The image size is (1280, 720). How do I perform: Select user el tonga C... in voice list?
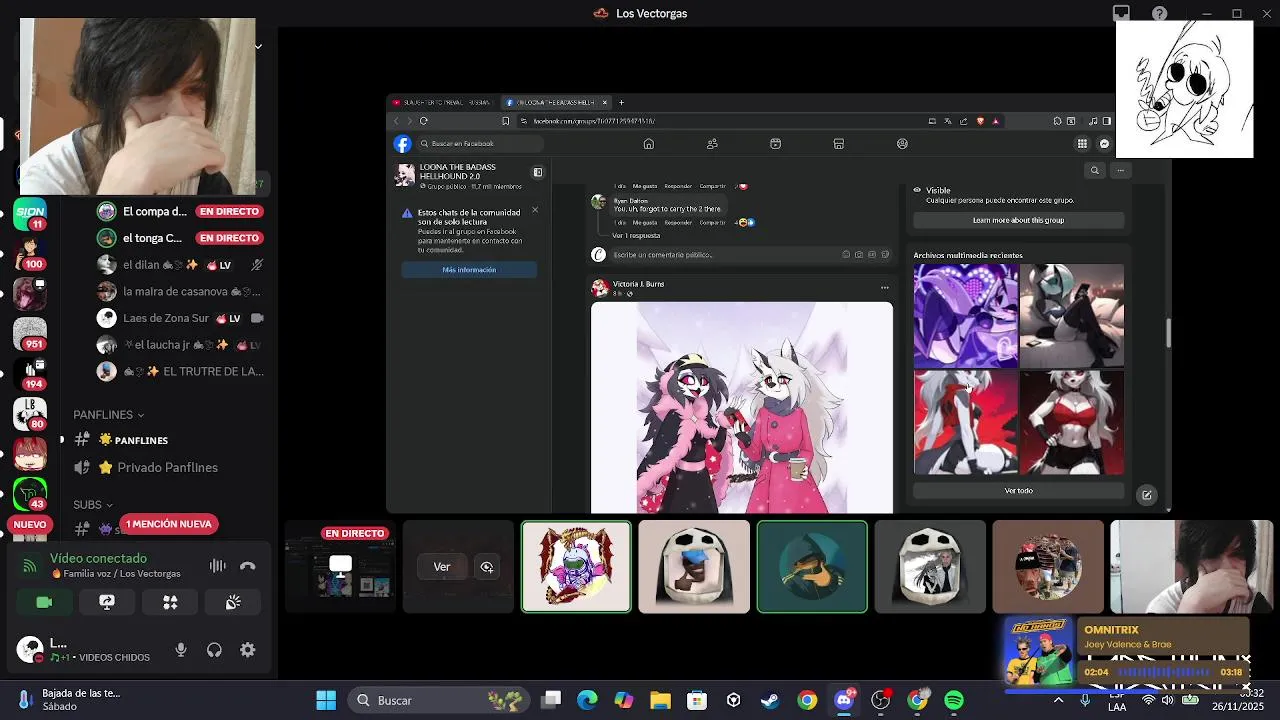pyautogui.click(x=180, y=238)
